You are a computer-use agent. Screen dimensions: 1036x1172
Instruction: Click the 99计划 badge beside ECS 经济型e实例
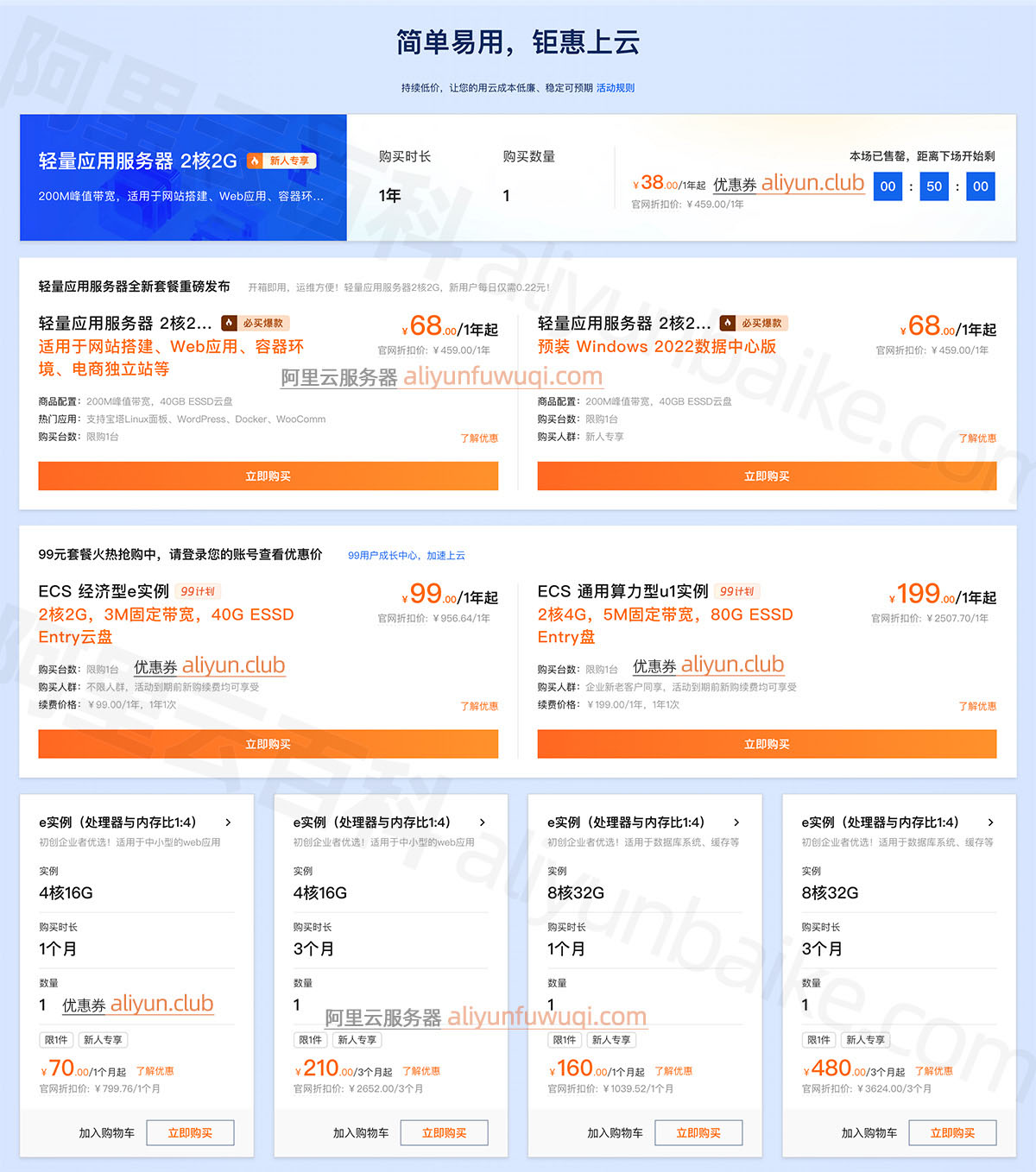pos(198,591)
